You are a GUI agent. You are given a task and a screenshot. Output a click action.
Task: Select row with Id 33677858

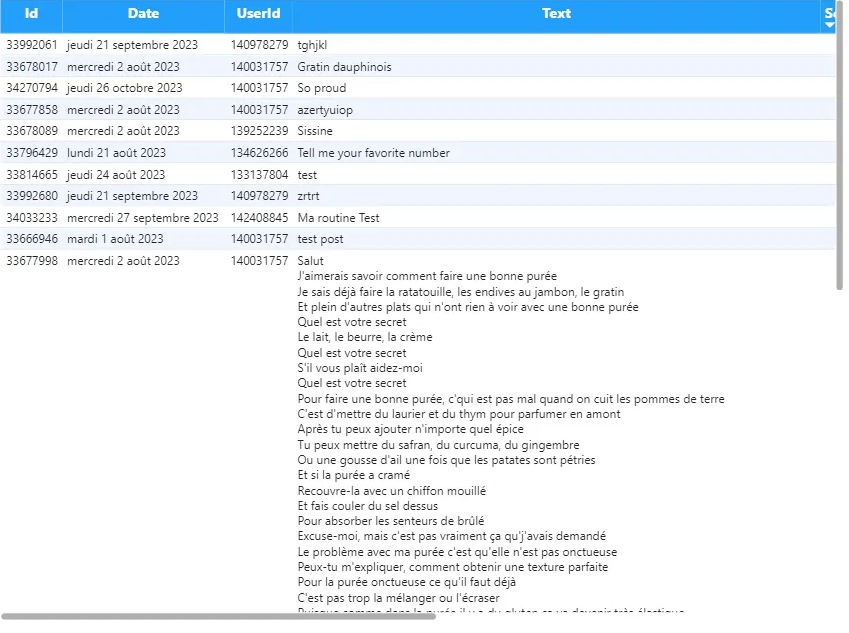point(32,110)
